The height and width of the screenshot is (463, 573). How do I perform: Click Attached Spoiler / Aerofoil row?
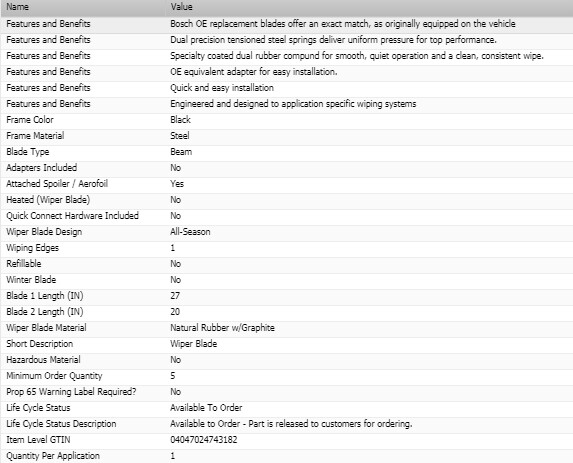pos(286,184)
